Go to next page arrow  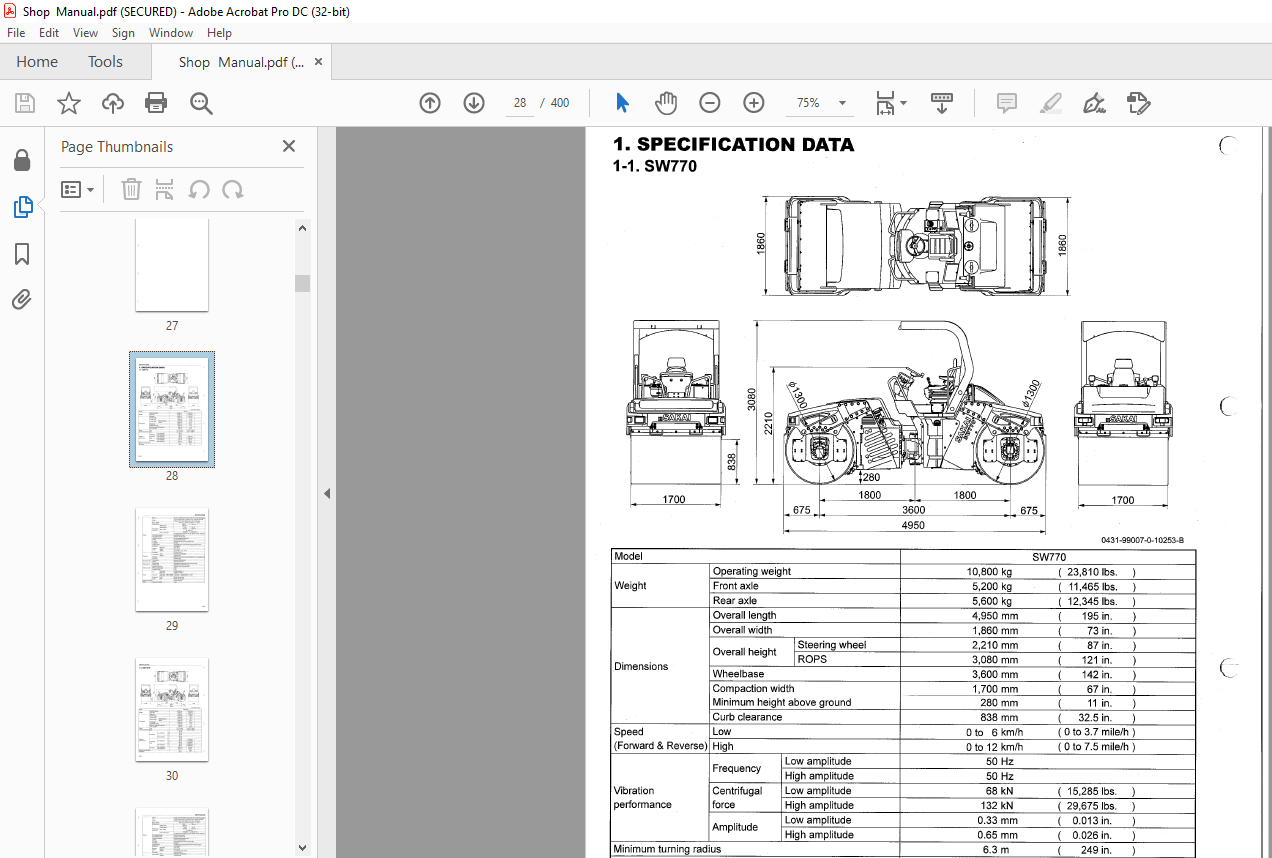[474, 103]
